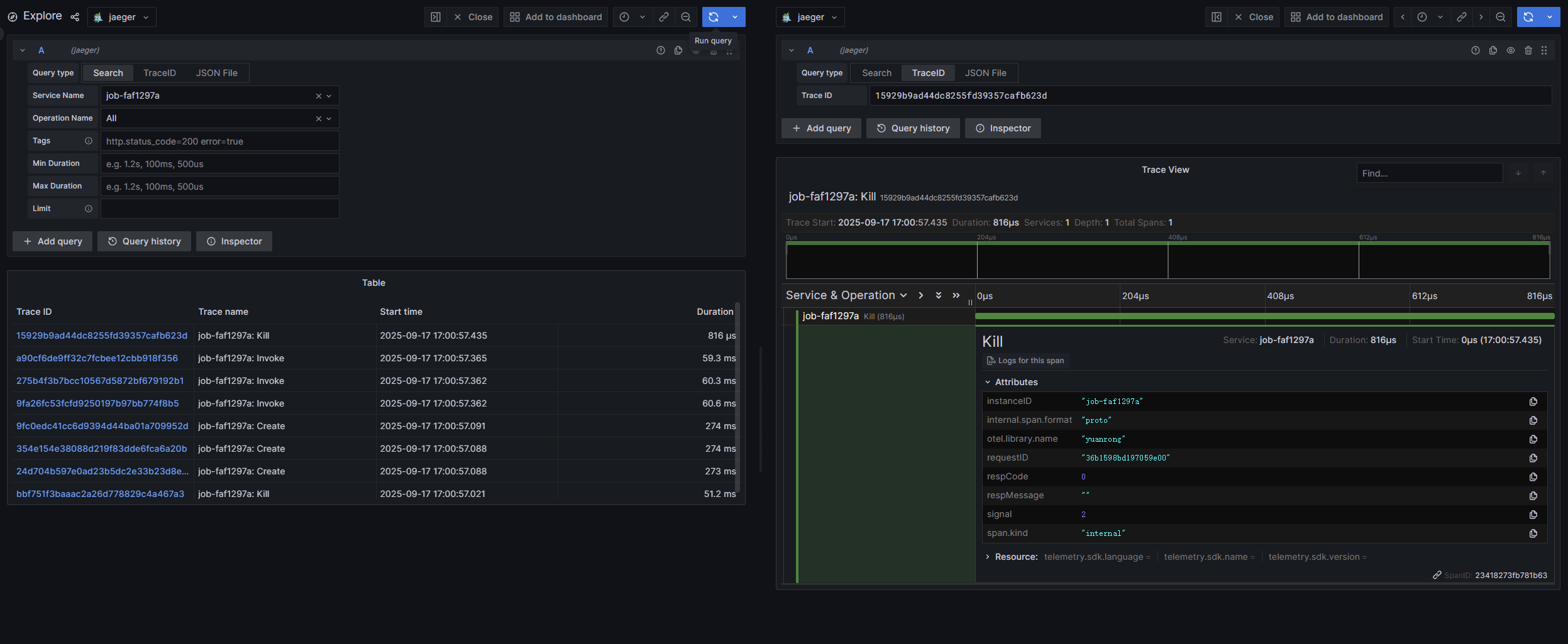Toggle visibility of right pane query A

pos(1511,50)
